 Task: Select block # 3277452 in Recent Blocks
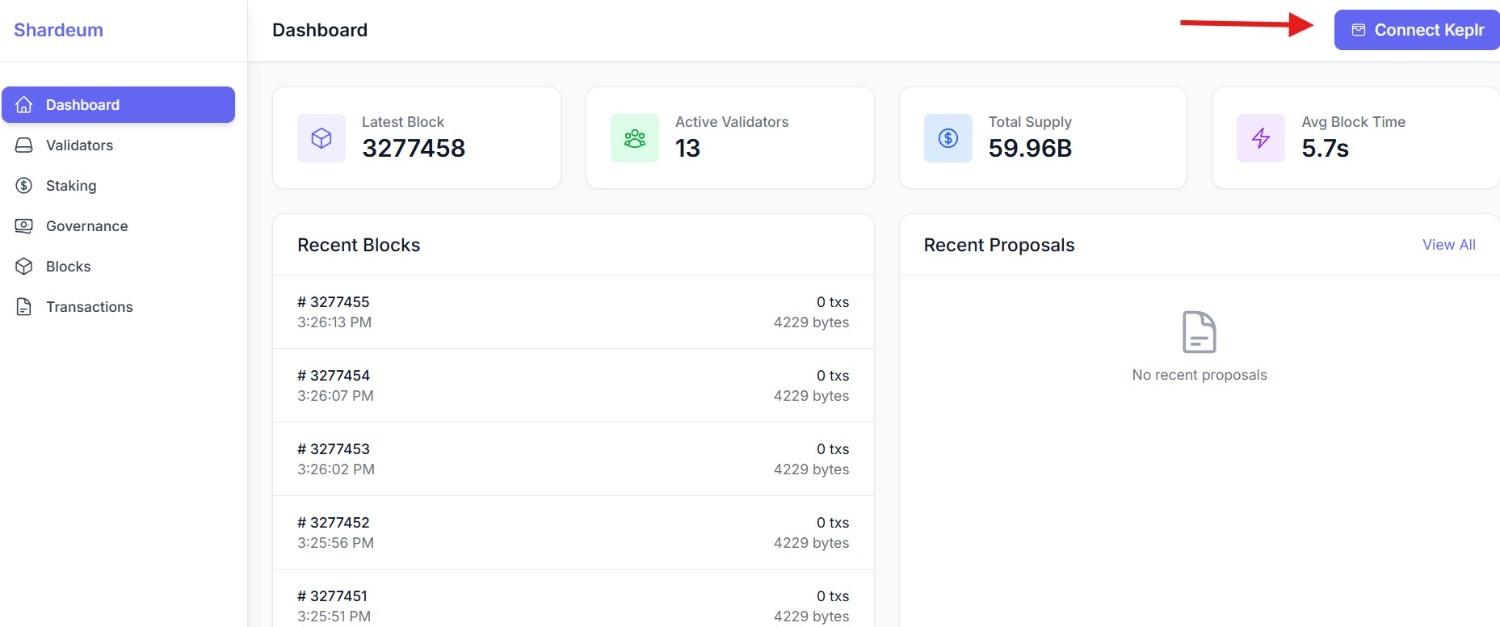573,531
